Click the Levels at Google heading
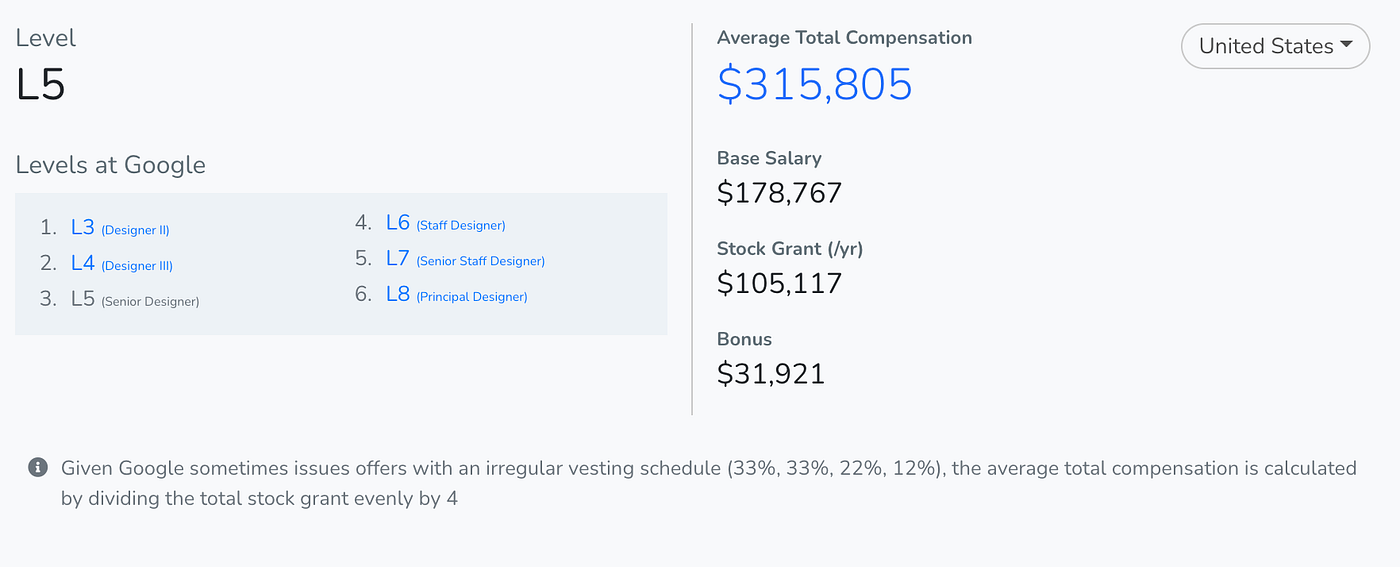1400x567 pixels. point(111,165)
